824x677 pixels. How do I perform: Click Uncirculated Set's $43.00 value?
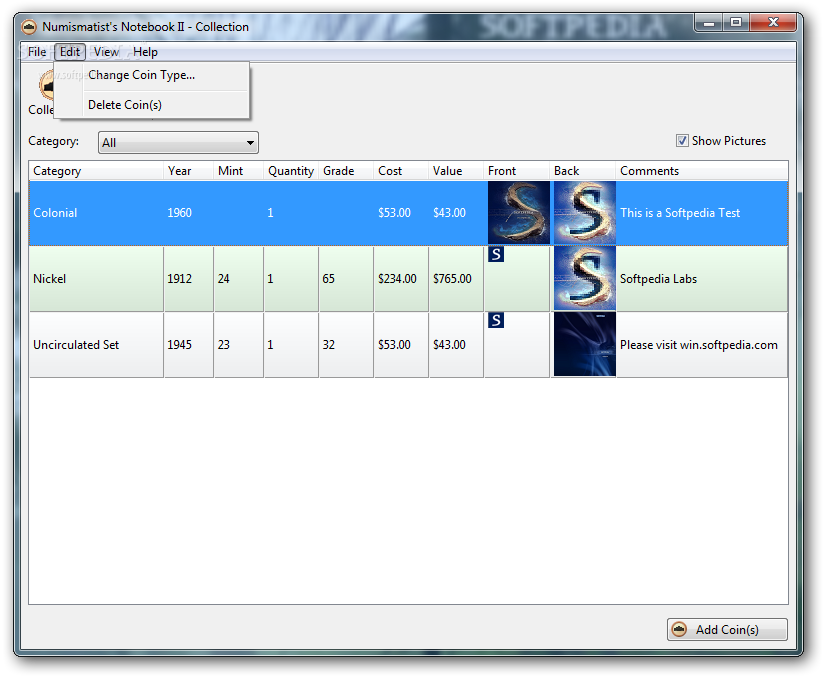pos(456,345)
